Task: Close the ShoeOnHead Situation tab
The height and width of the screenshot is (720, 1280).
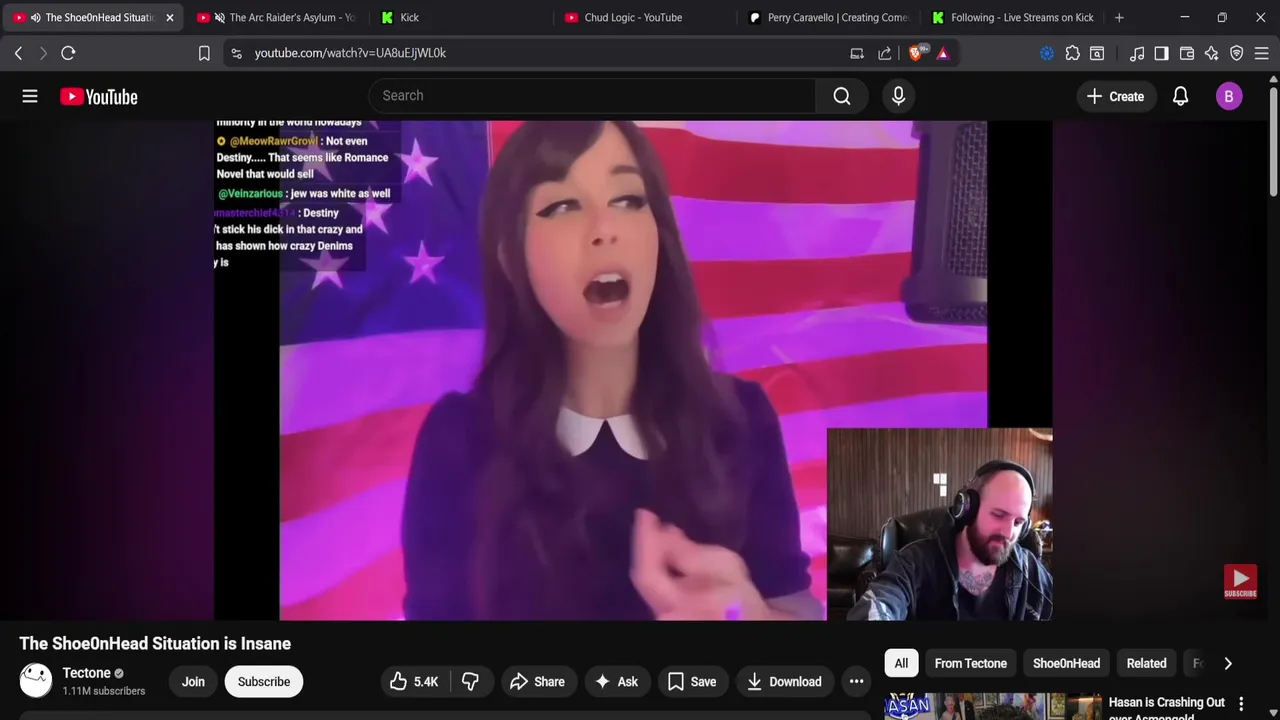Action: pyautogui.click(x=169, y=17)
